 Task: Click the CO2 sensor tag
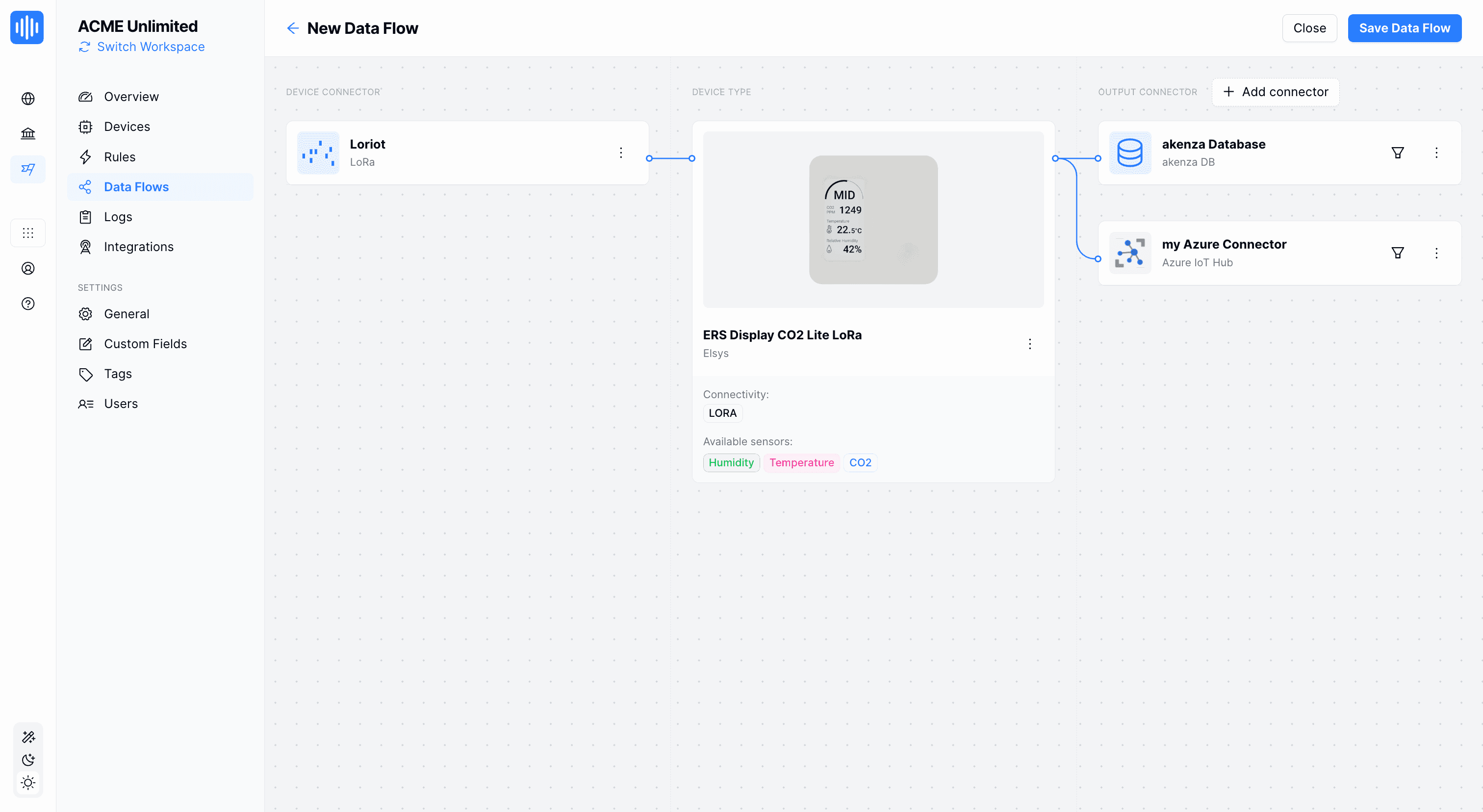tap(860, 463)
